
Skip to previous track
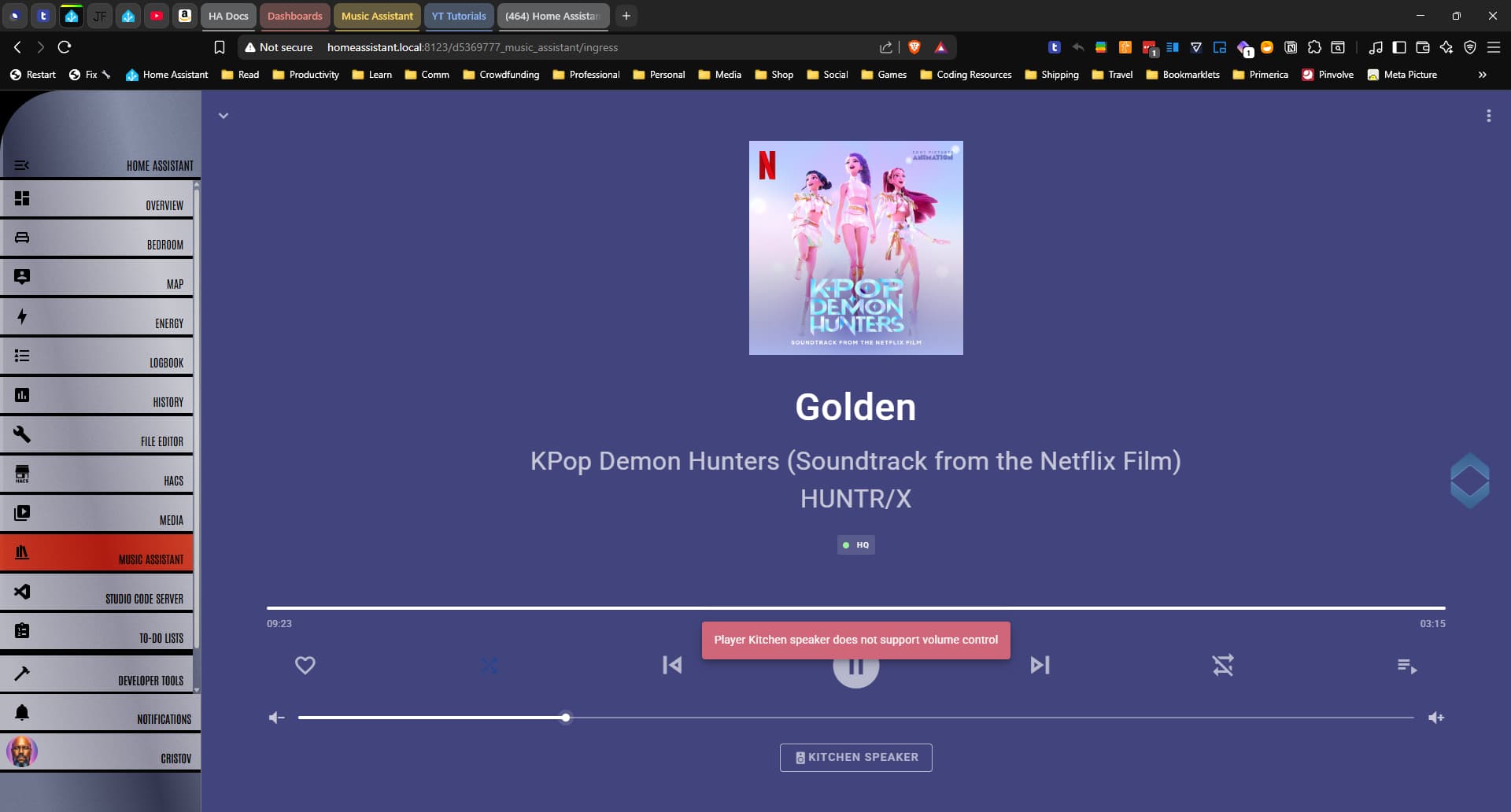pyautogui.click(x=672, y=666)
